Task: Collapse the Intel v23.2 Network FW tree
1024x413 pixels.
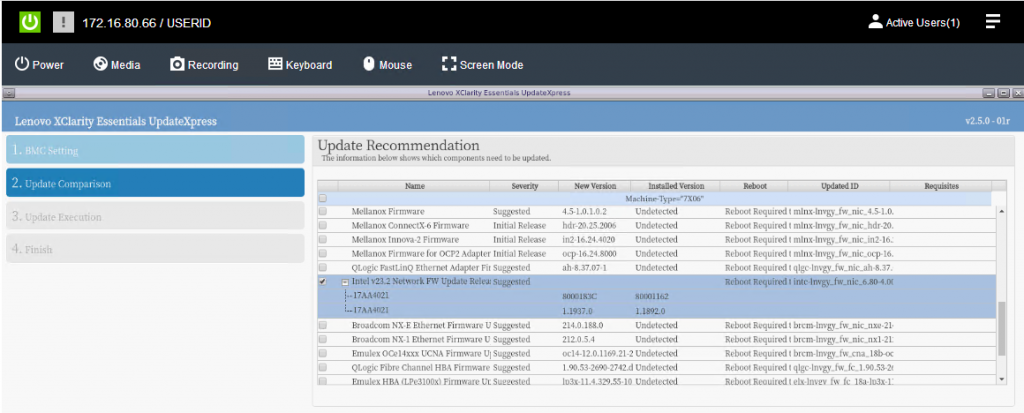Action: [345, 282]
